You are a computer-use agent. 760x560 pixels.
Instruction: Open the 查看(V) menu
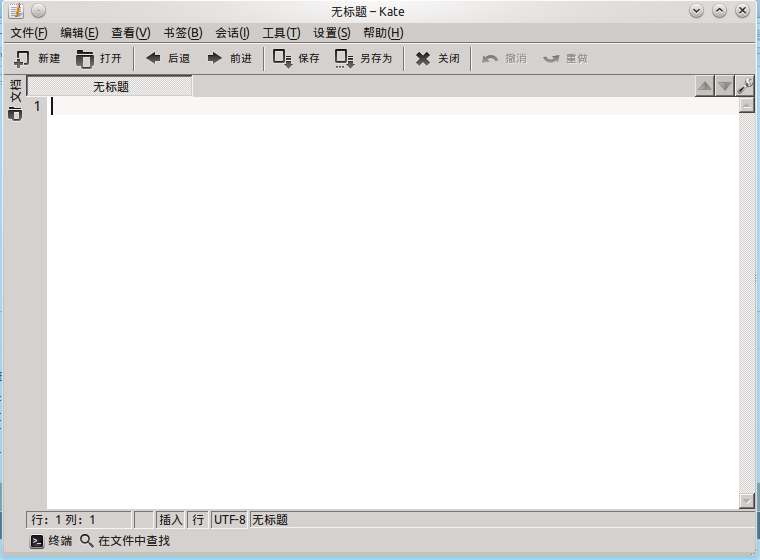tap(131, 33)
